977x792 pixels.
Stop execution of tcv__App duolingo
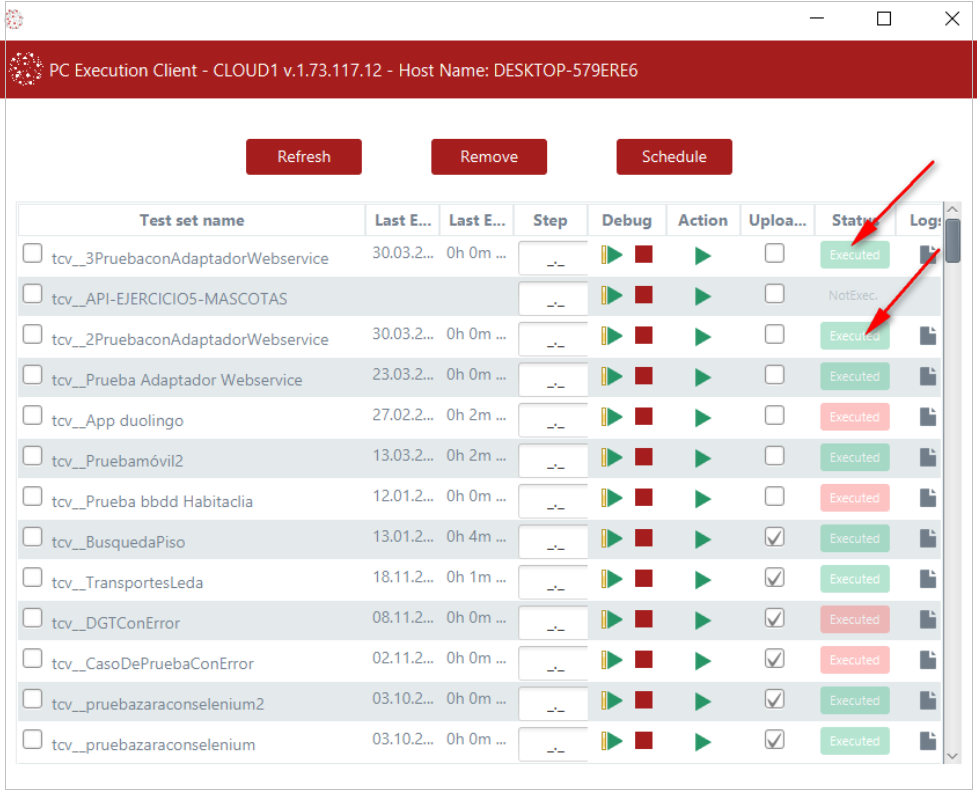(x=644, y=416)
